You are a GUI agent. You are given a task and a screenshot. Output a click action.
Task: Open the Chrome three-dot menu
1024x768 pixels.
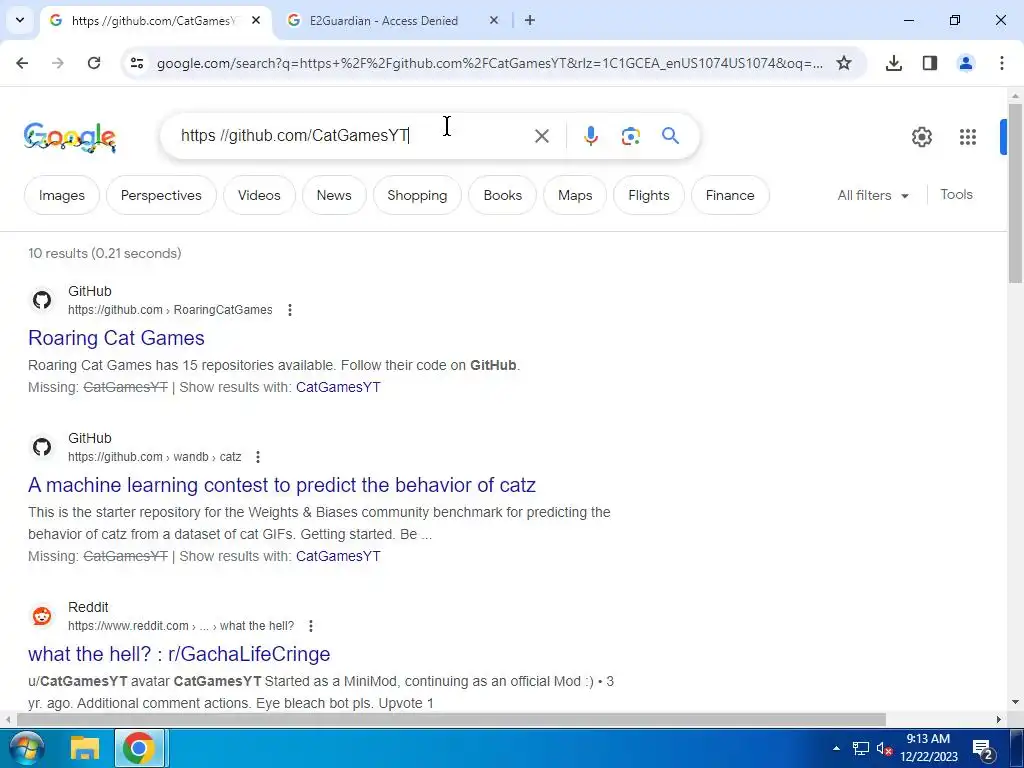pos(1002,63)
